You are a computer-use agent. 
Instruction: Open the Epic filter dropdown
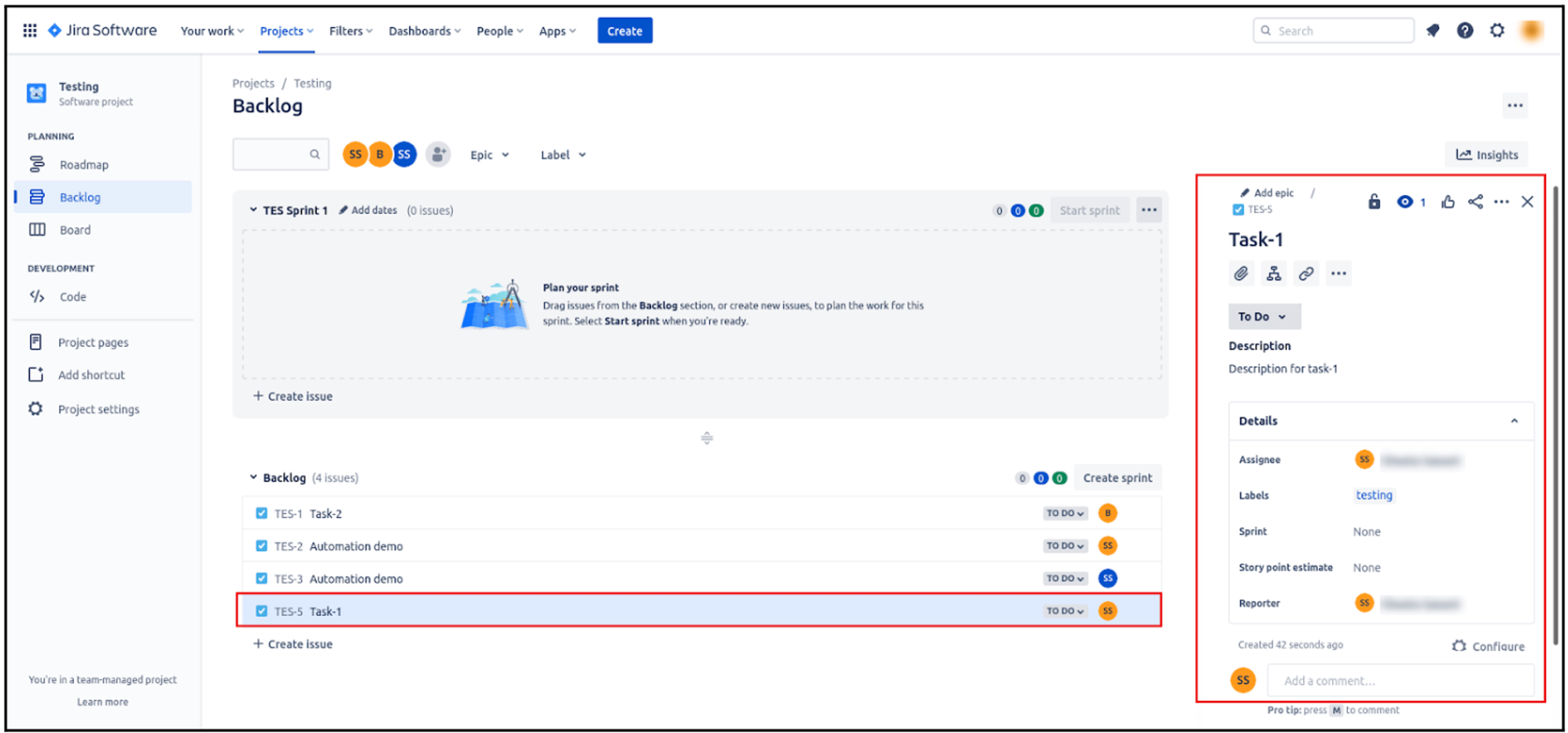490,155
